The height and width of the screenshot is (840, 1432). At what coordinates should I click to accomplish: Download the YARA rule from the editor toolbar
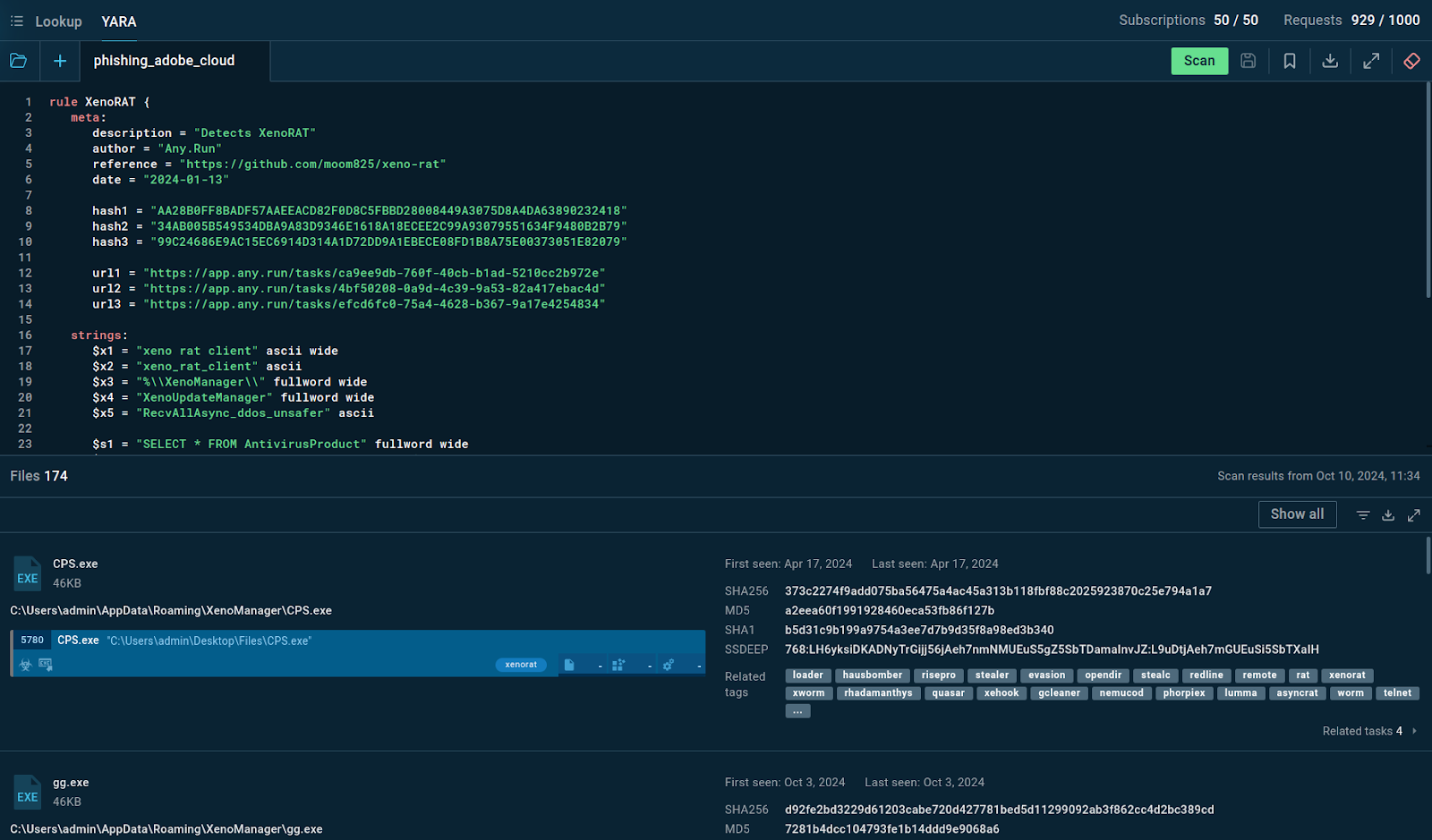click(x=1330, y=61)
